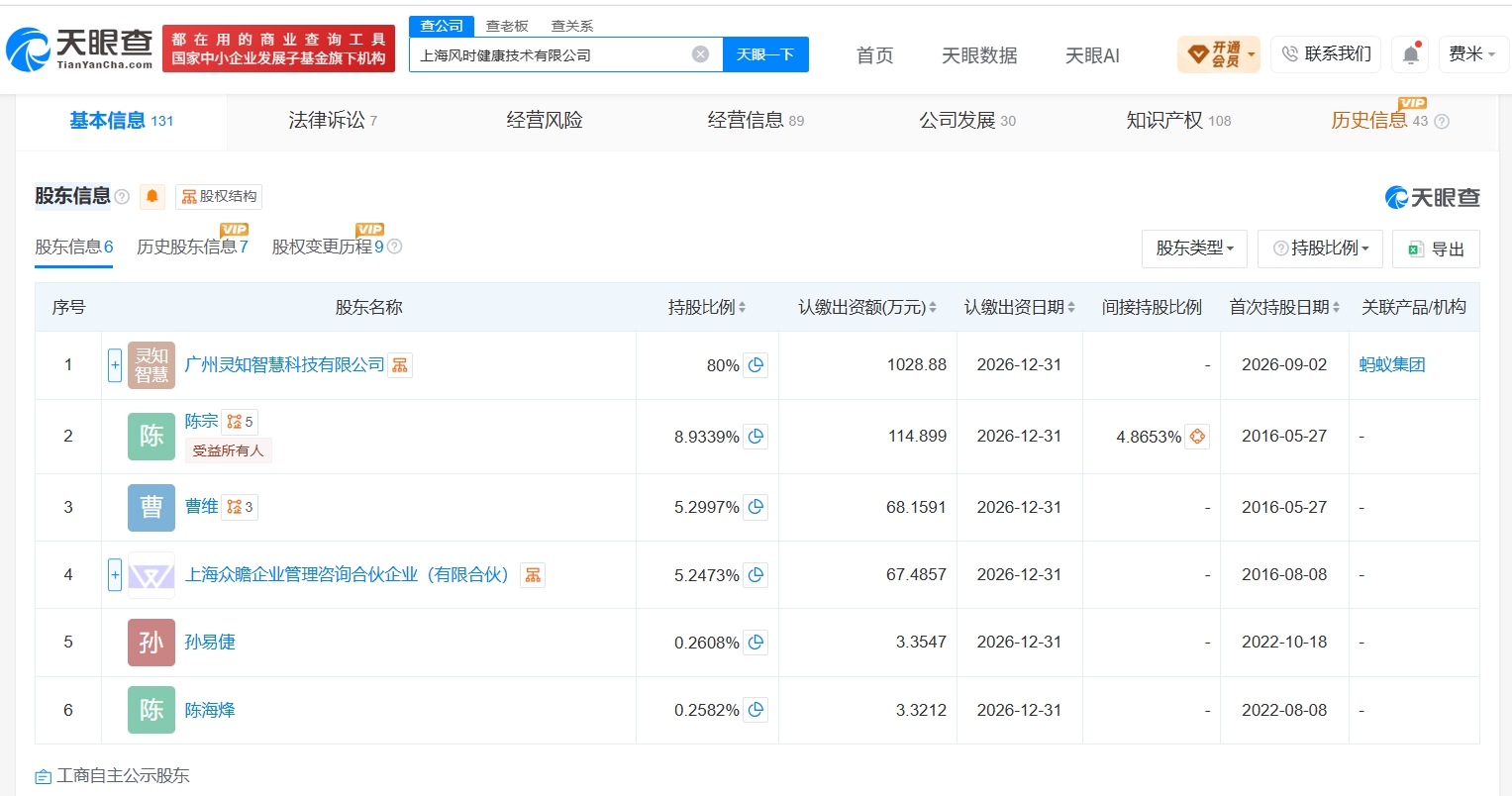
Task: Click the company name search input field
Action: pos(550,54)
